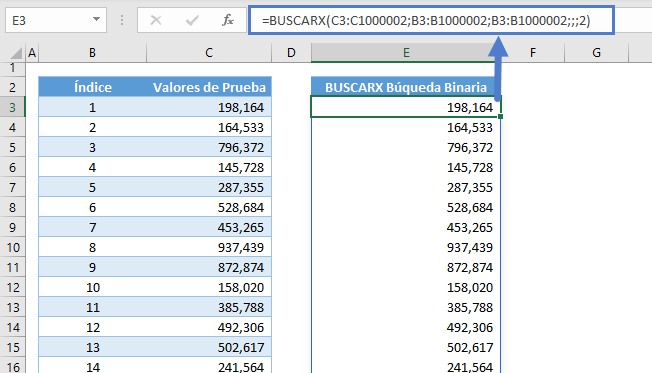
Task: Select row 3 header
Action: point(12,107)
